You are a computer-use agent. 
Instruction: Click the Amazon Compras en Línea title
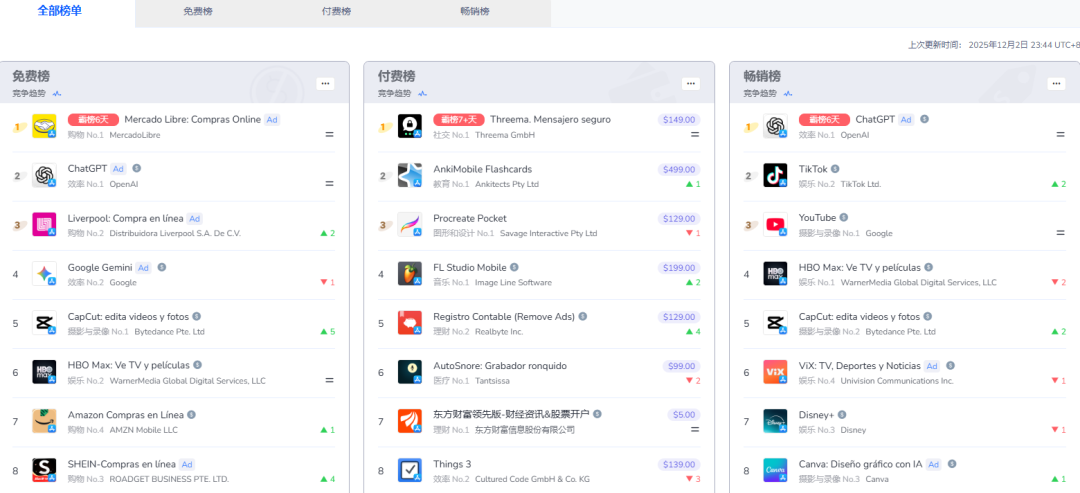point(125,415)
